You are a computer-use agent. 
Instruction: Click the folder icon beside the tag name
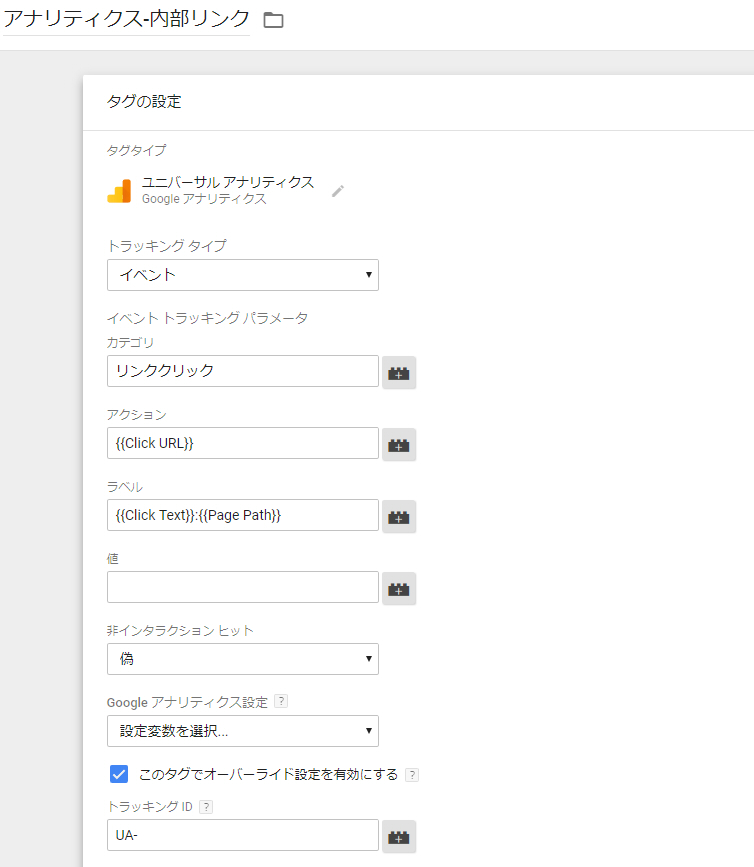click(x=273, y=20)
